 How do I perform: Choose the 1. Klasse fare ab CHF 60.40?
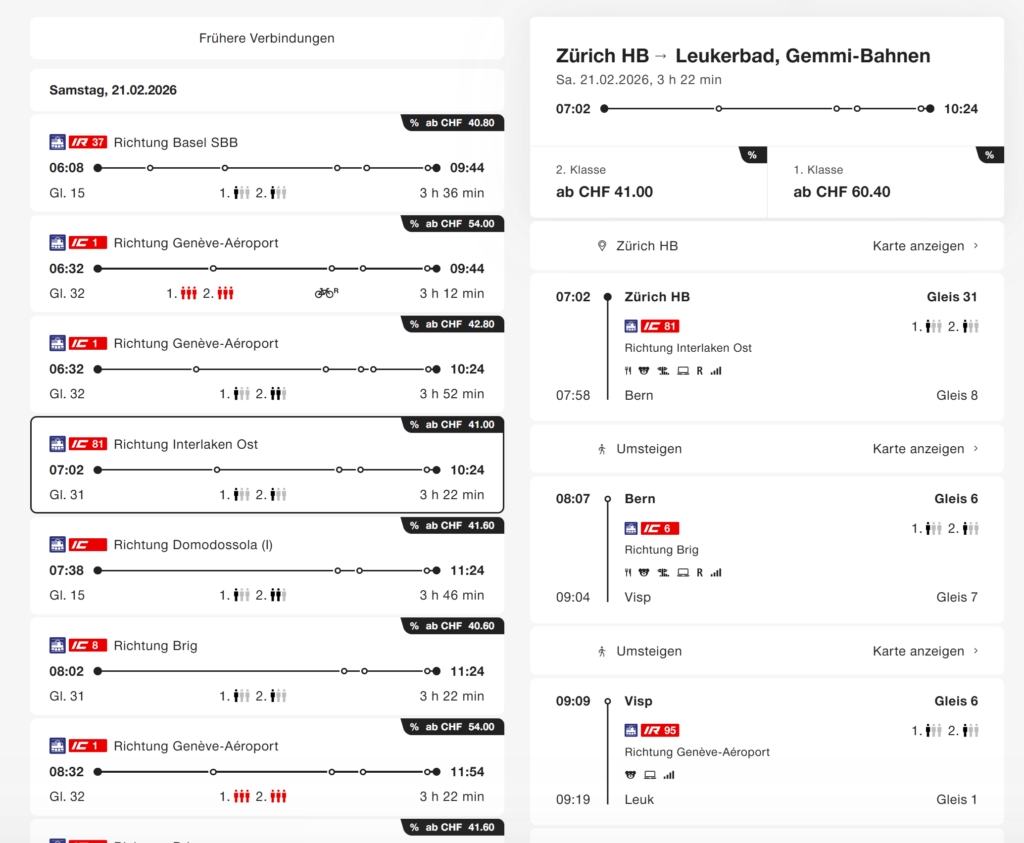pyautogui.click(x=885, y=182)
